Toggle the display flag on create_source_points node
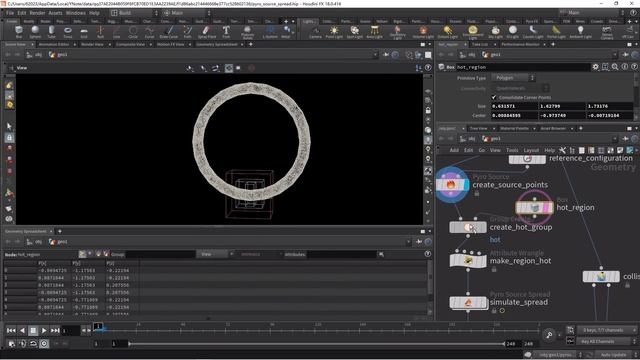The height and width of the screenshot is (360, 640). 466,185
